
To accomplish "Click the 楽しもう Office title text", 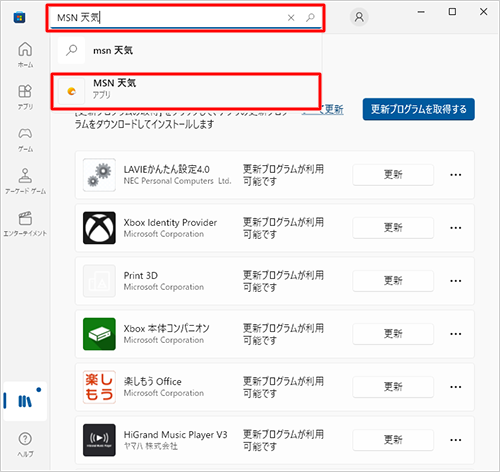I will pos(153,381).
